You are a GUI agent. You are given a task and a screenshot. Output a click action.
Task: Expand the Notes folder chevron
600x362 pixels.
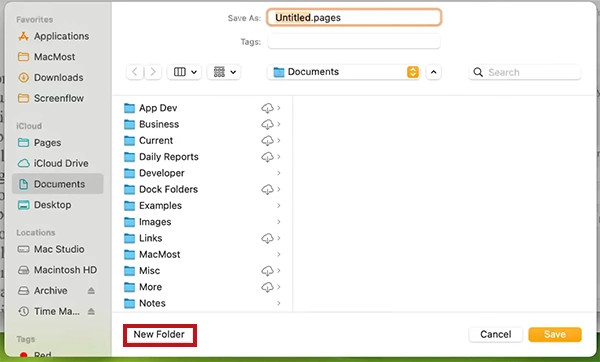[x=279, y=303]
